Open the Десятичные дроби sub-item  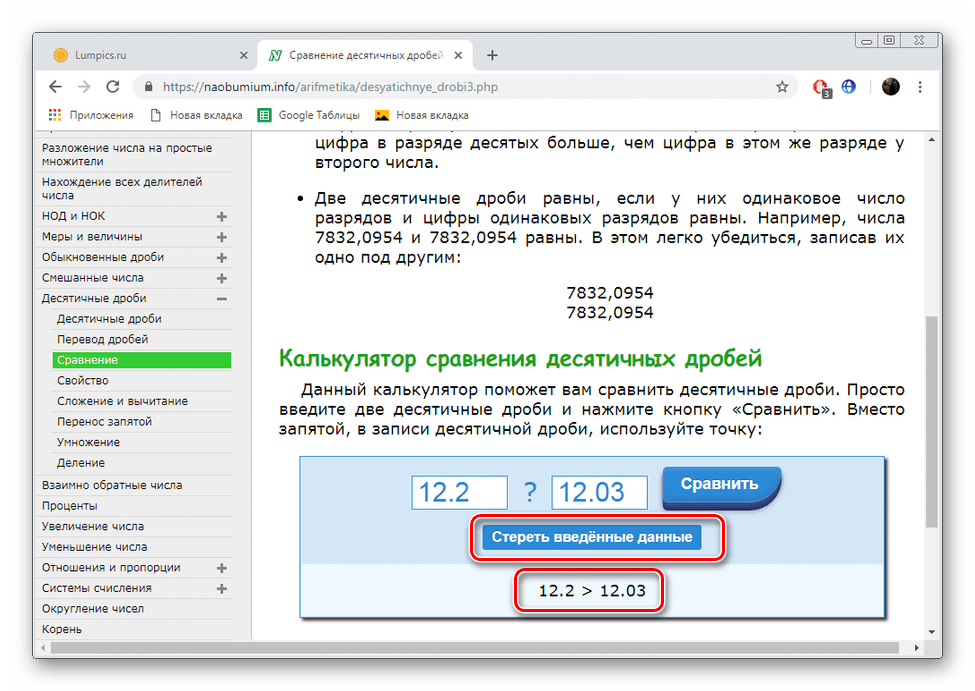point(109,319)
